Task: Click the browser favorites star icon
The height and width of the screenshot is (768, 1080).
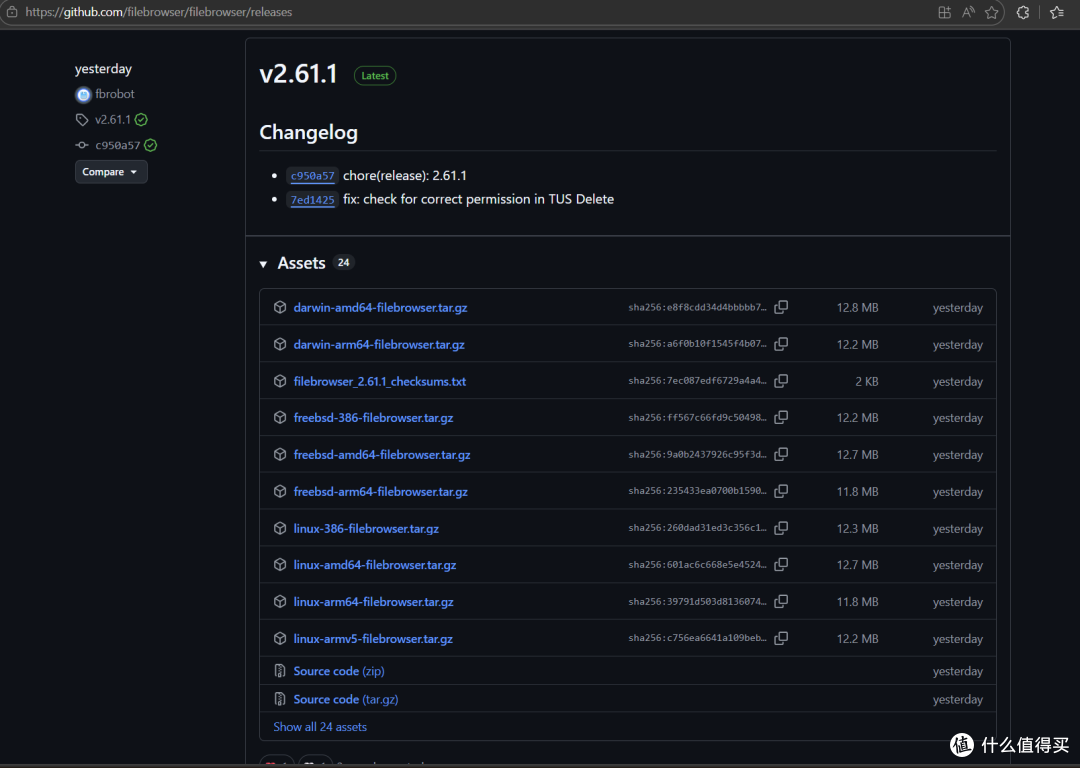Action: 992,12
